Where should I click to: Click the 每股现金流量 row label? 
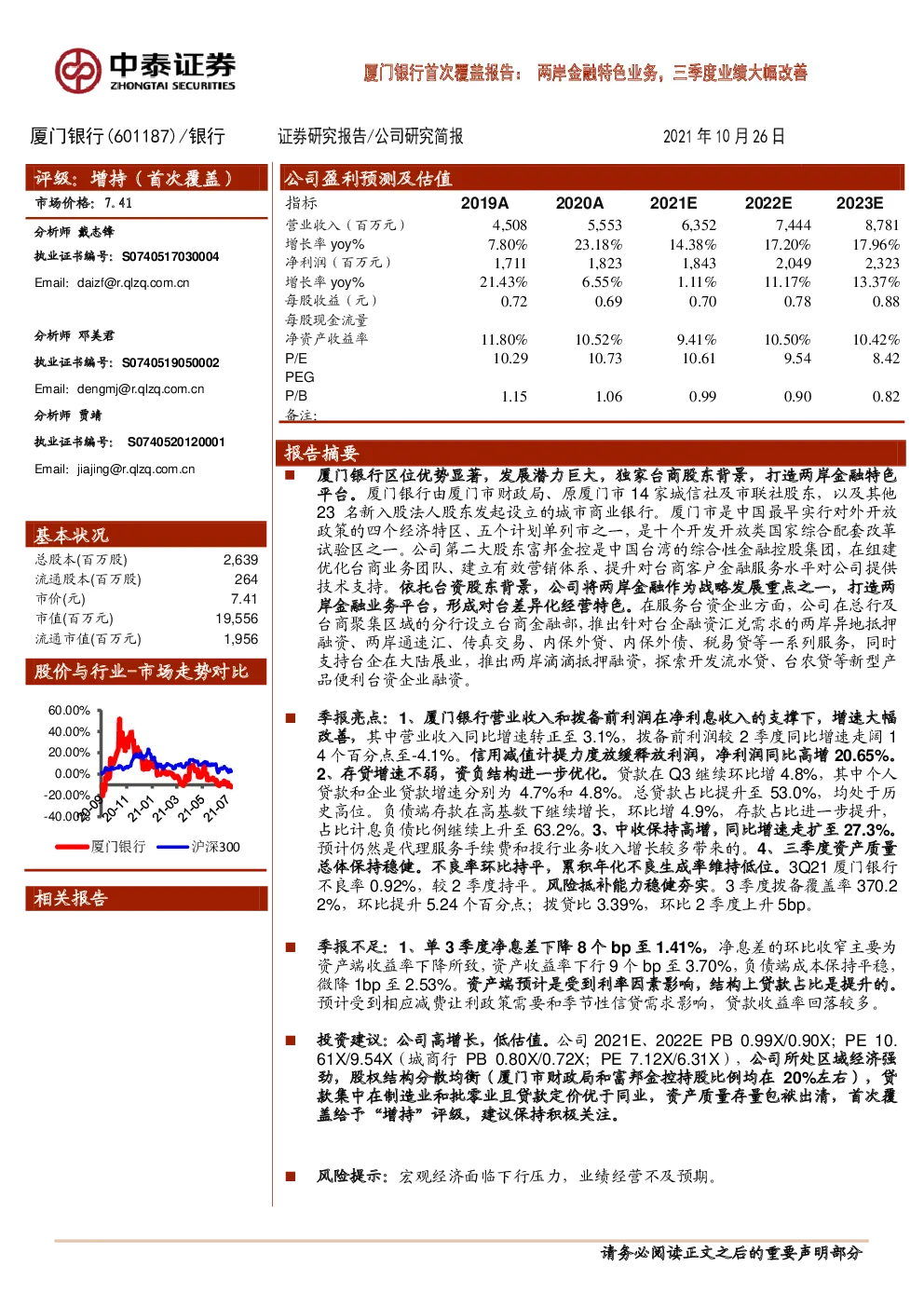[326, 320]
